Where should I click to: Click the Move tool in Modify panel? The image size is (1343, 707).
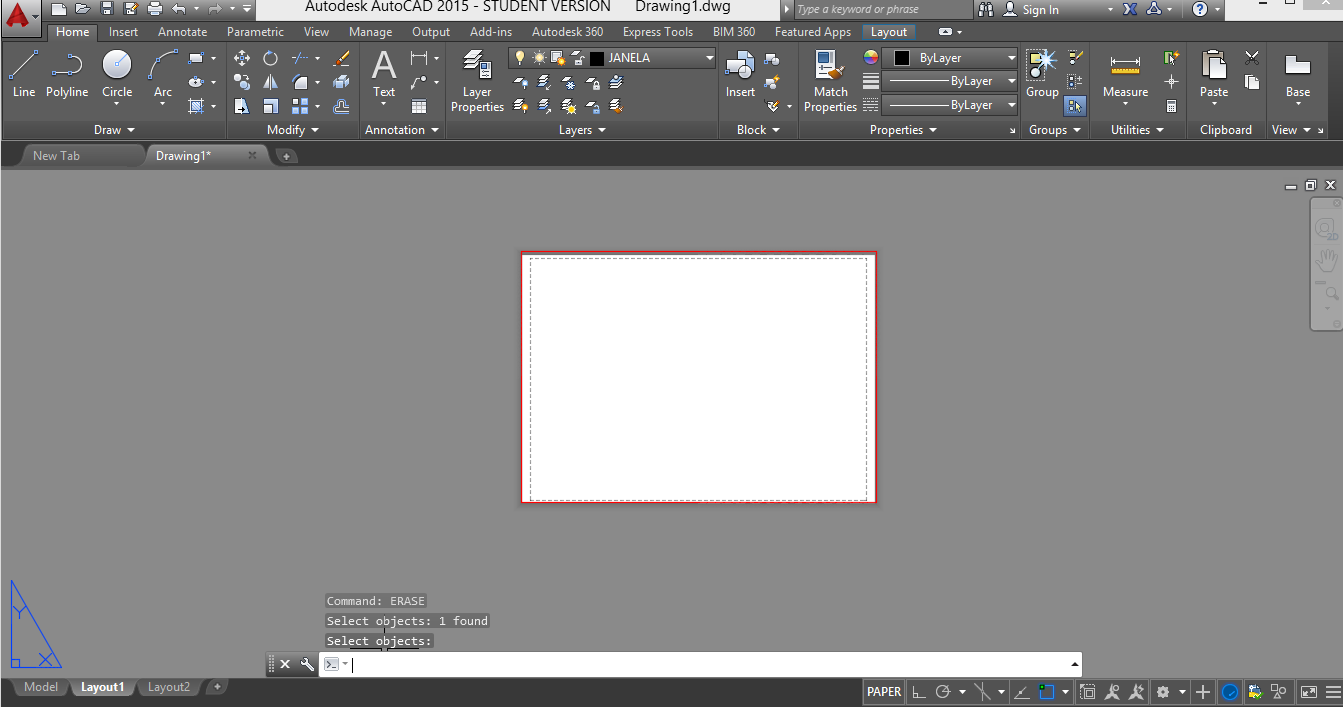(x=242, y=58)
